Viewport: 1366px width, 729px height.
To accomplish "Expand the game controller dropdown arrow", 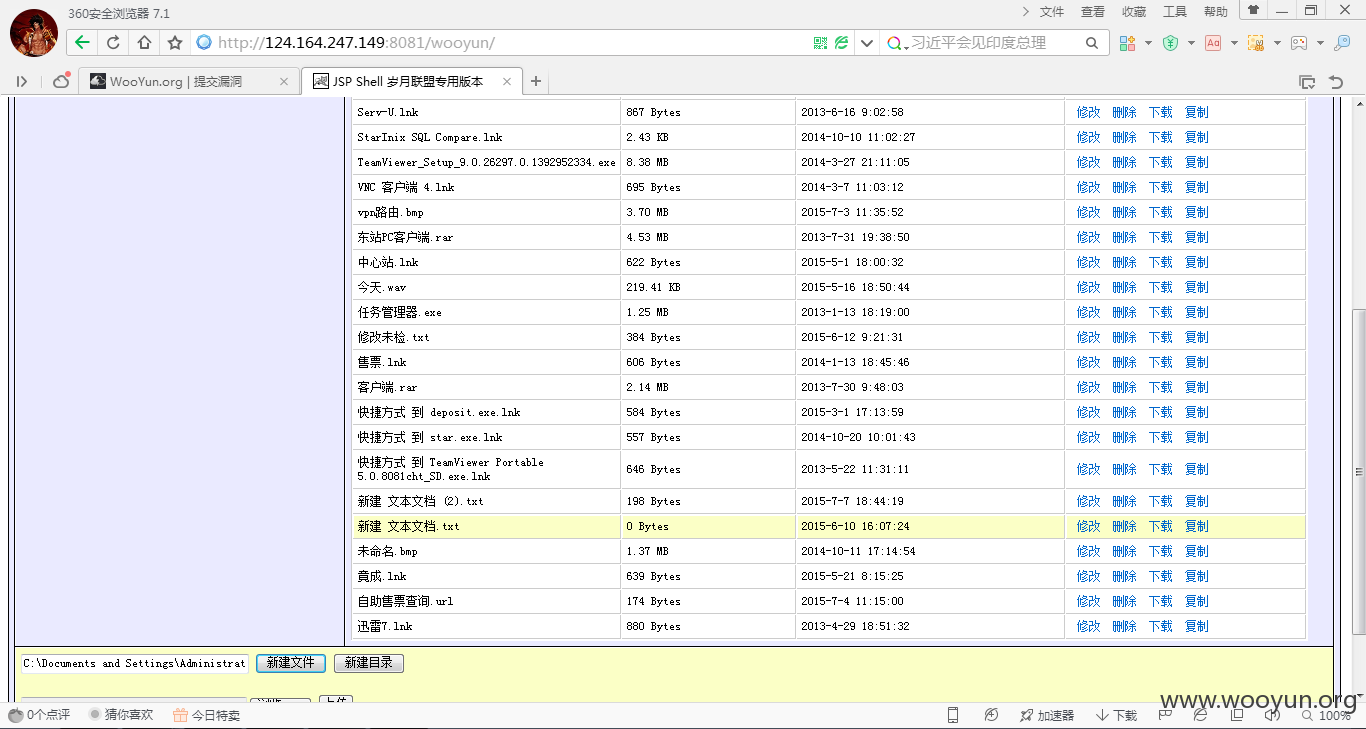I will point(1320,43).
